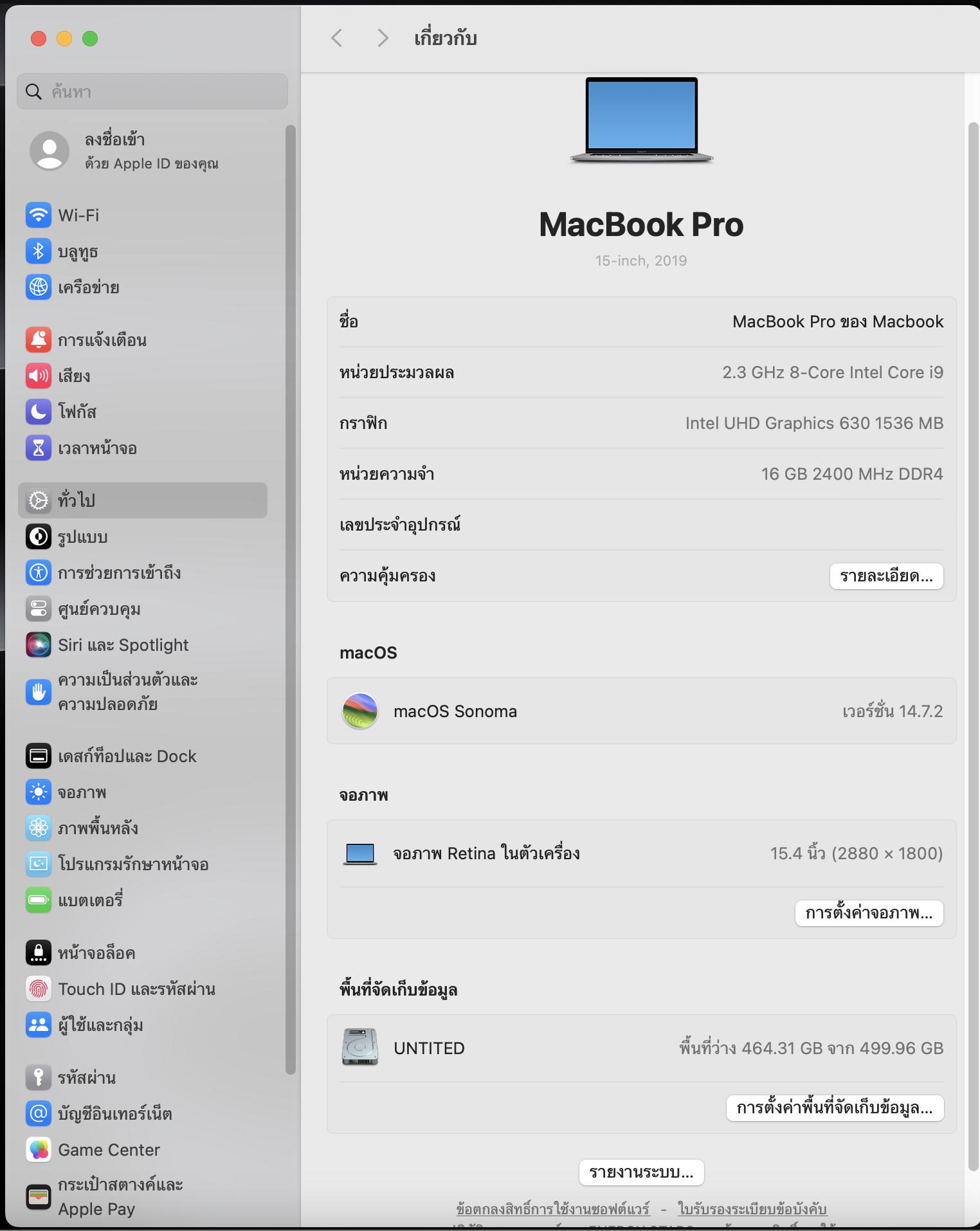The image size is (980, 1231).
Task: Select the Focus moon icon (โฟกัส)
Action: (39, 412)
